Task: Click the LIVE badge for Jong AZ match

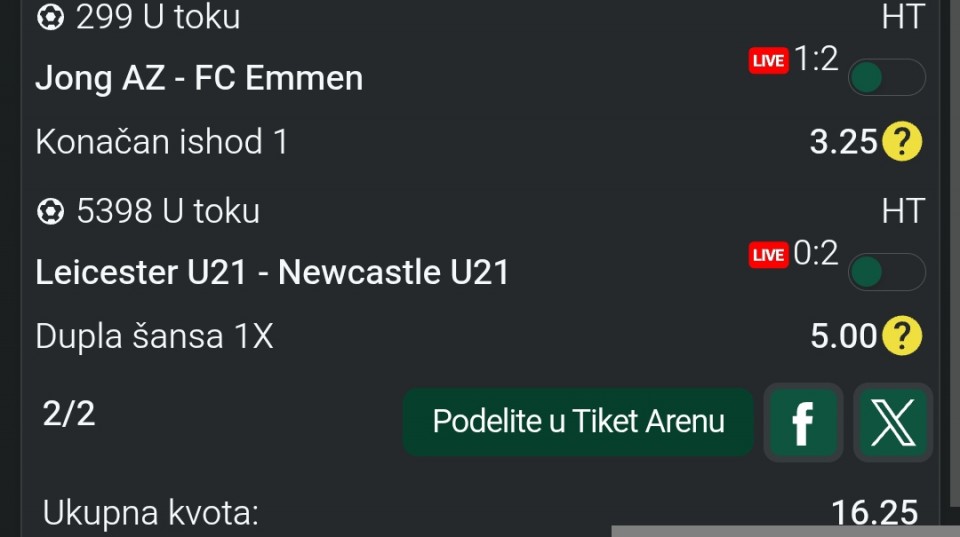Action: [x=768, y=61]
